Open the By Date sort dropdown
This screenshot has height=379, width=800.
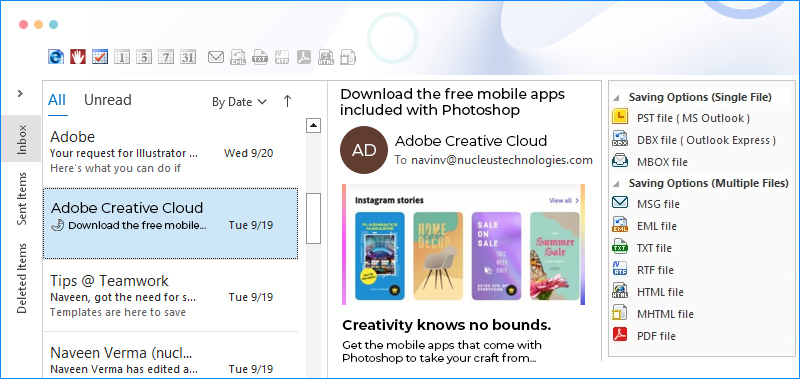[239, 102]
